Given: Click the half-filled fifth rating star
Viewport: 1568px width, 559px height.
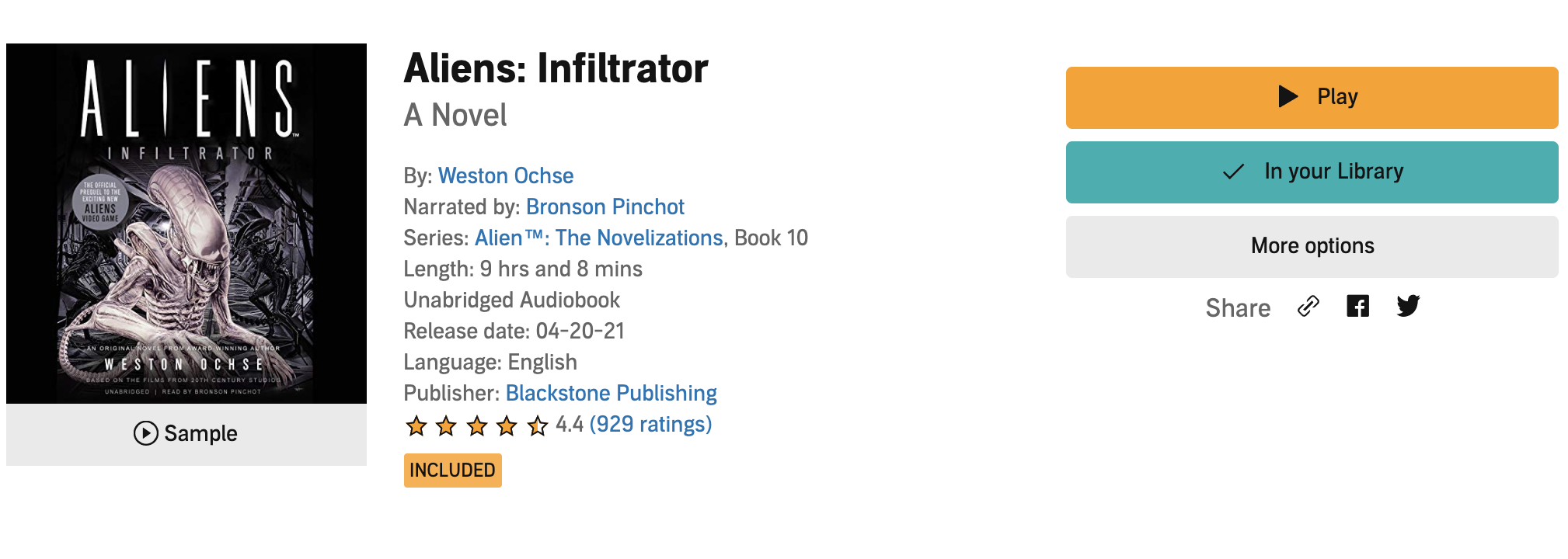Looking at the screenshot, I should [537, 425].
